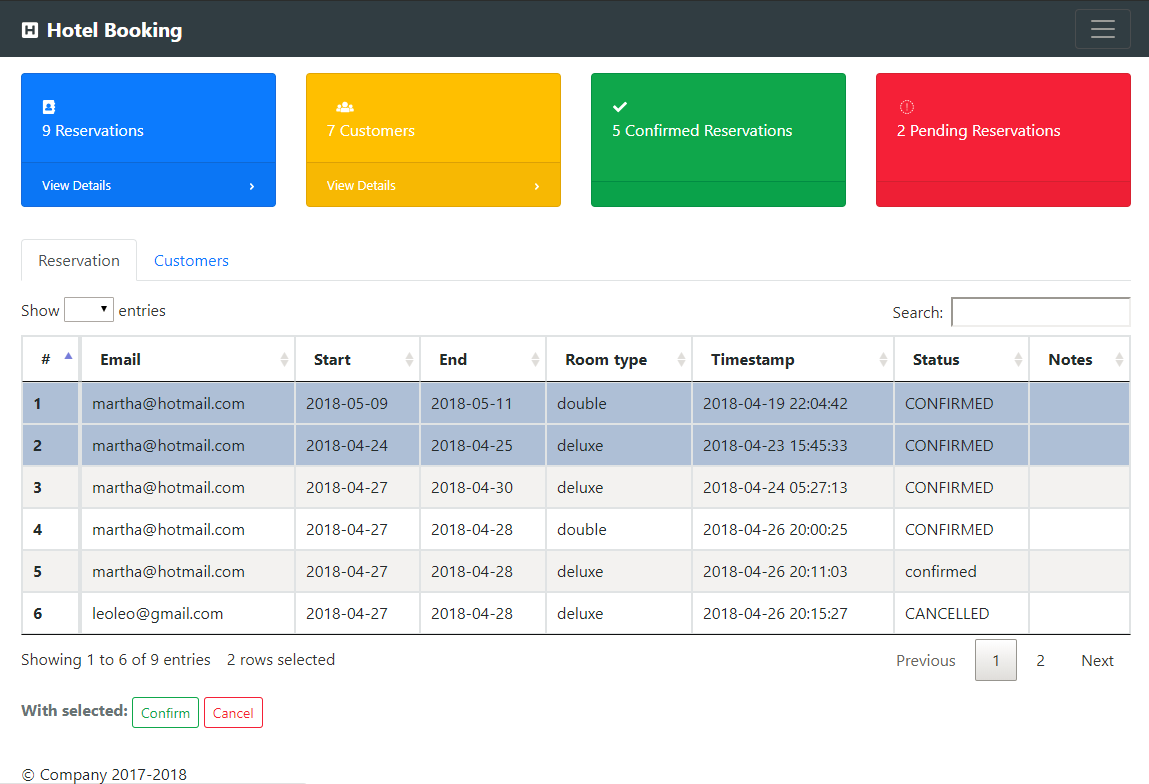Select reservation row number 2
Viewport: 1149px width, 784px height.
pos(576,445)
